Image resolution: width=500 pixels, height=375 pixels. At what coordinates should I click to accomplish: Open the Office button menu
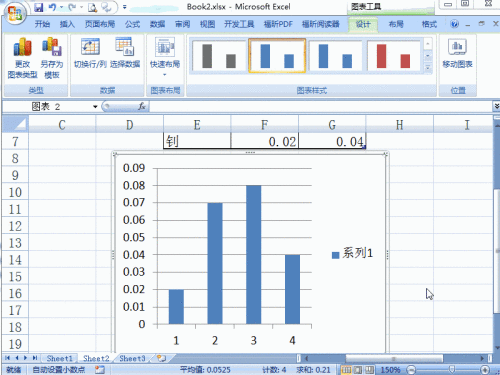(14, 13)
